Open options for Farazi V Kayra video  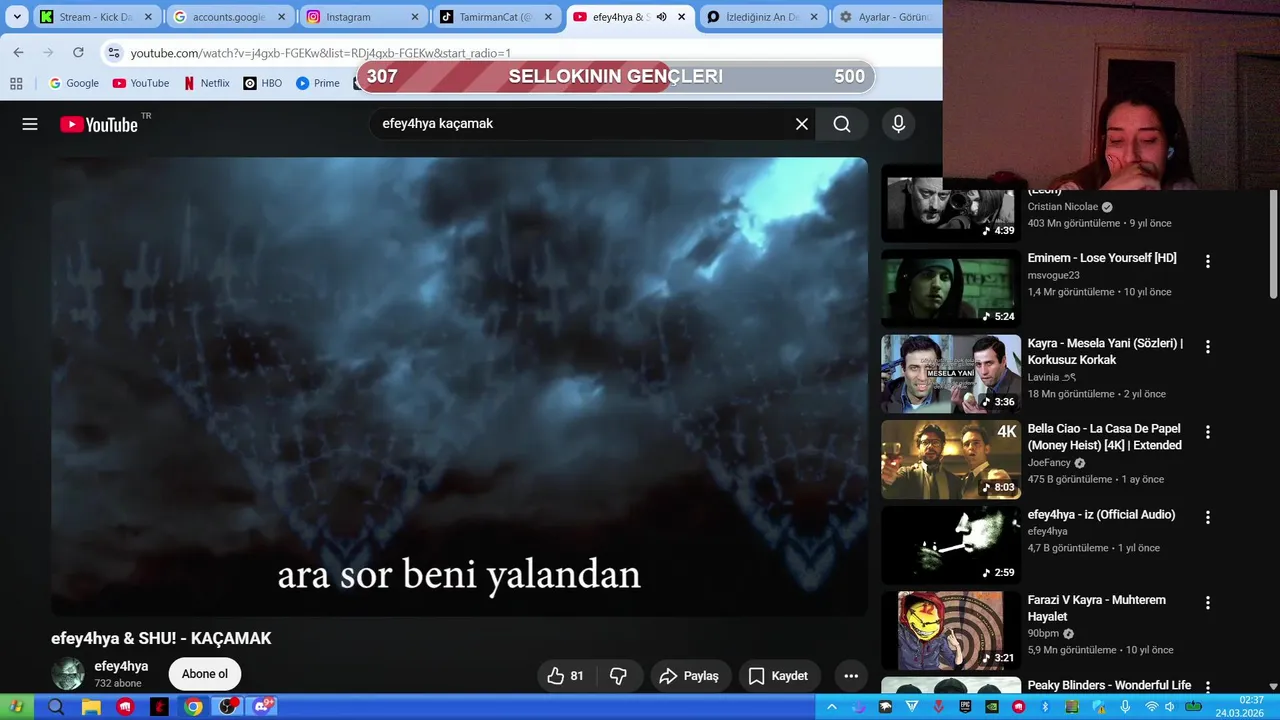(1207, 603)
